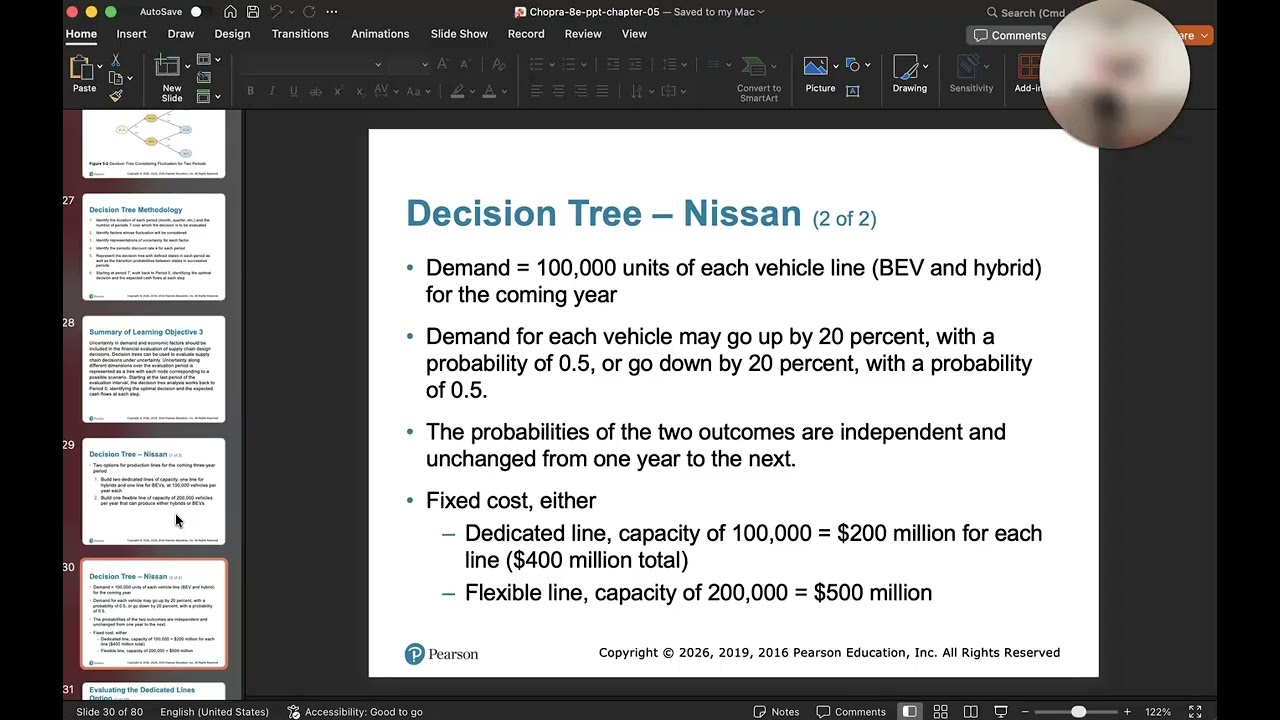Screen dimensions: 1280x720
Task: Undo the last action
Action: pos(277,12)
